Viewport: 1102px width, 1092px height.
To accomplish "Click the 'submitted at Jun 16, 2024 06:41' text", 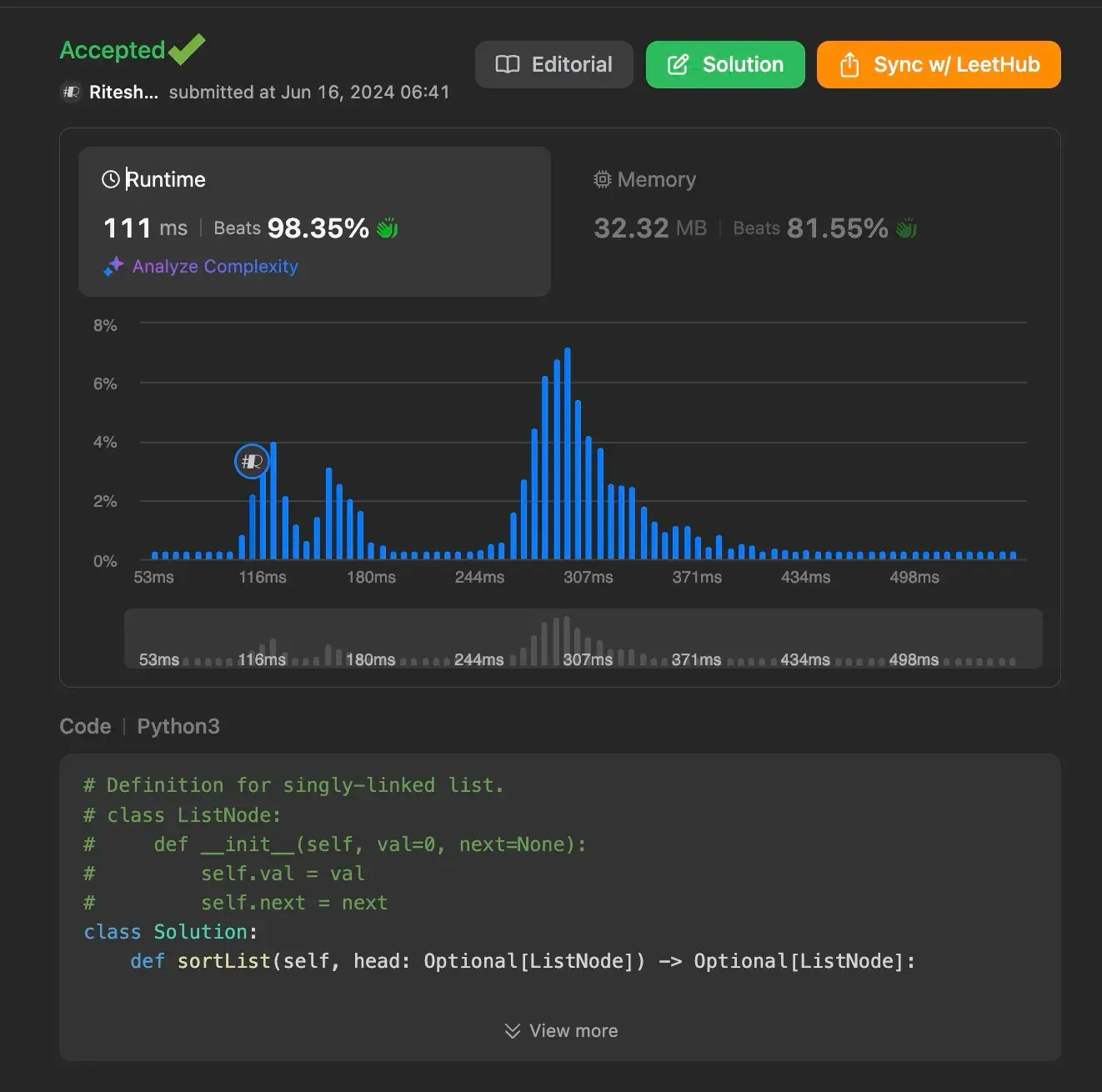I will point(309,92).
